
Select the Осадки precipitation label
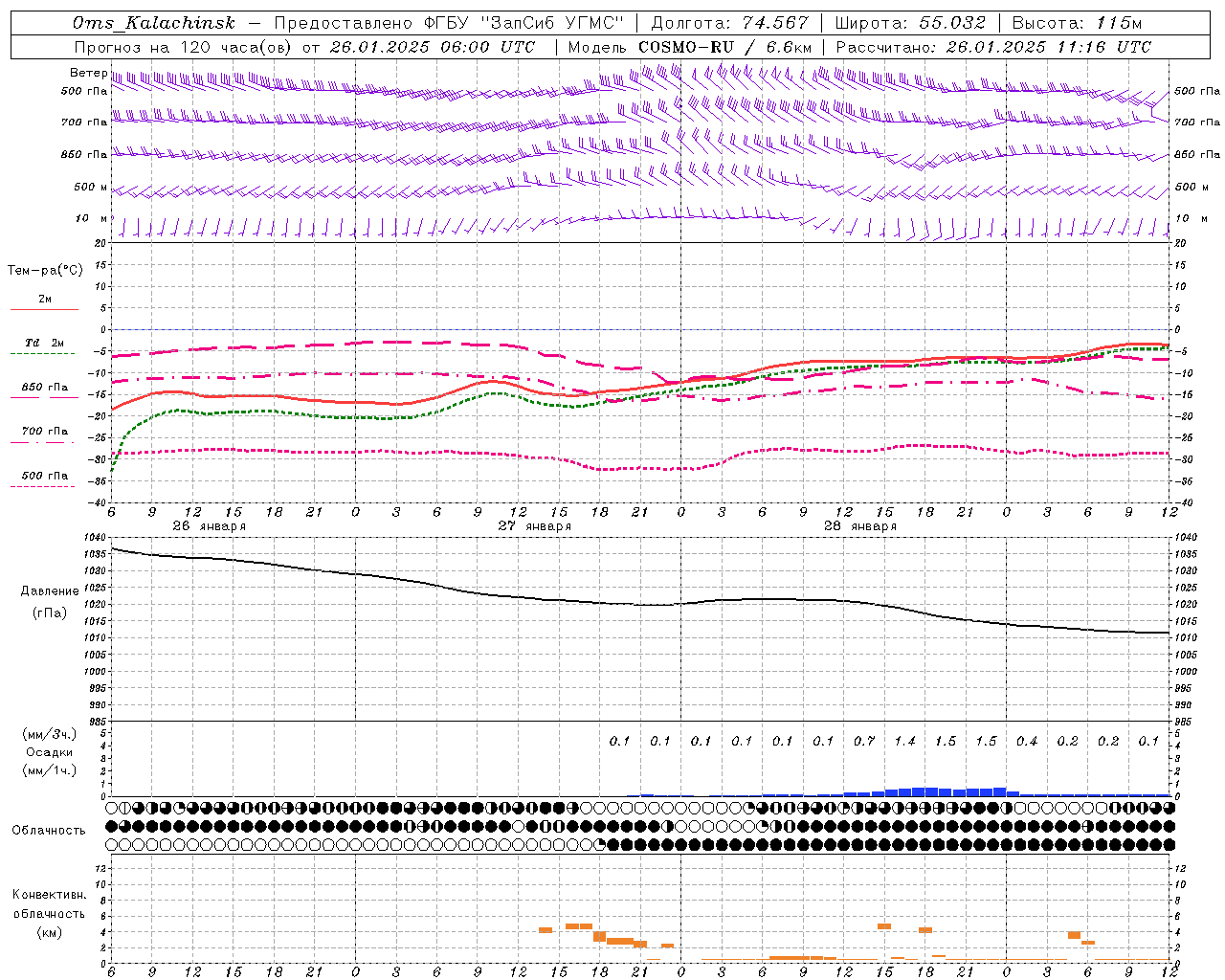pos(50,752)
